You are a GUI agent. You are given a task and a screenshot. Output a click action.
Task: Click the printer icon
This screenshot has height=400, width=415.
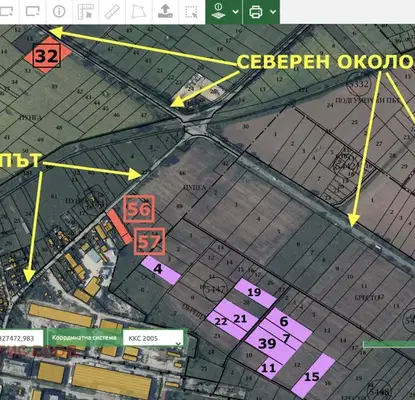(x=256, y=12)
